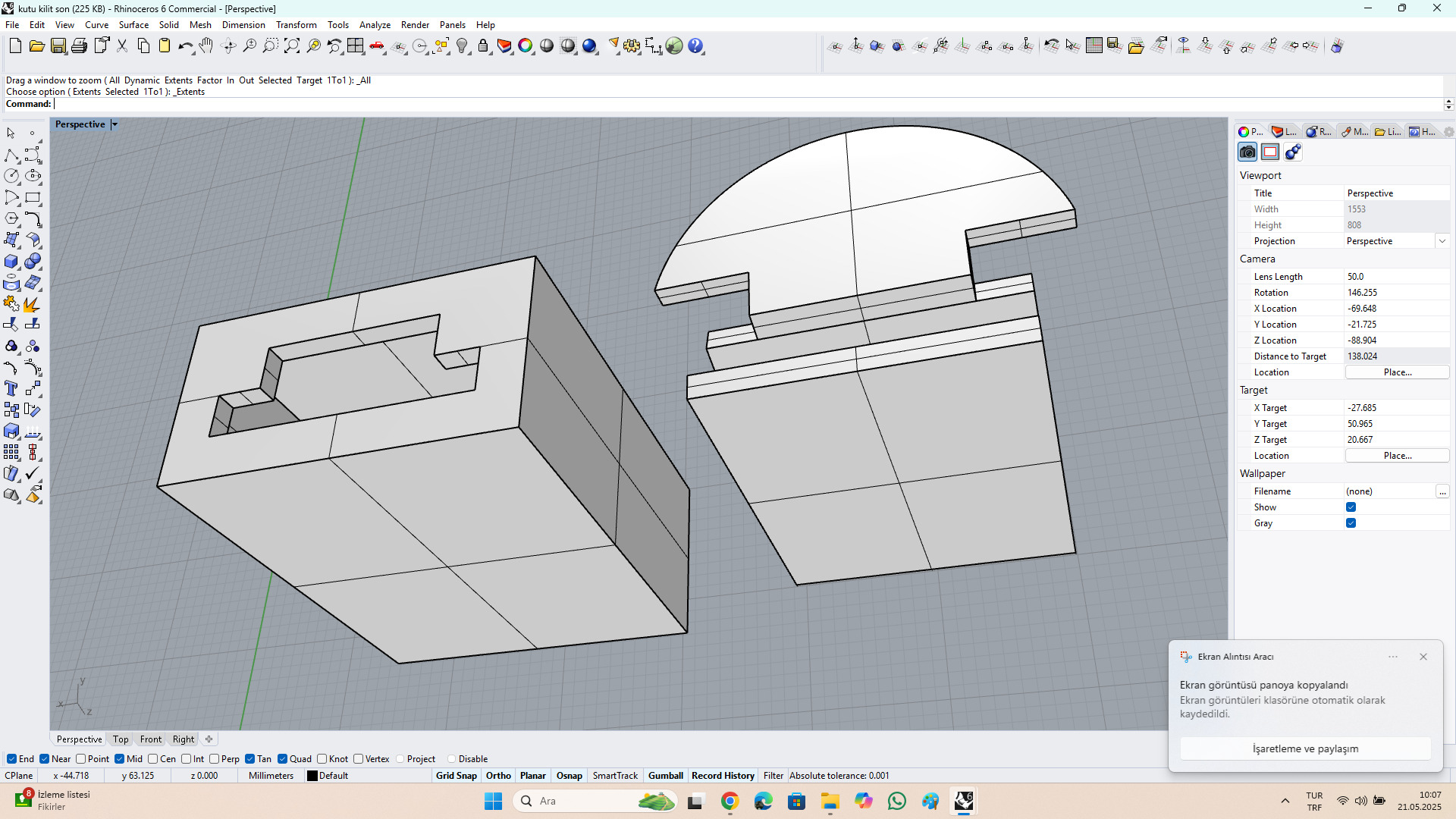The width and height of the screenshot is (1456, 819).
Task: Open Layers via the stacked layers icon
Action: [504, 46]
